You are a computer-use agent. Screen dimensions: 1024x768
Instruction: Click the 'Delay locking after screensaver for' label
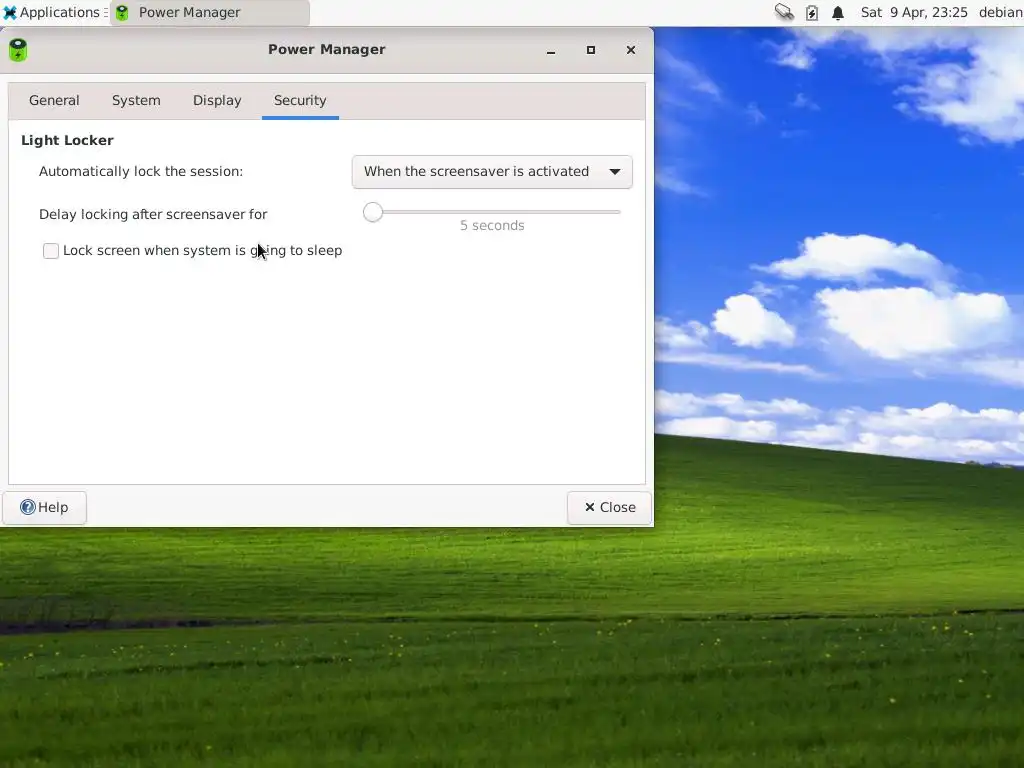[x=153, y=214]
